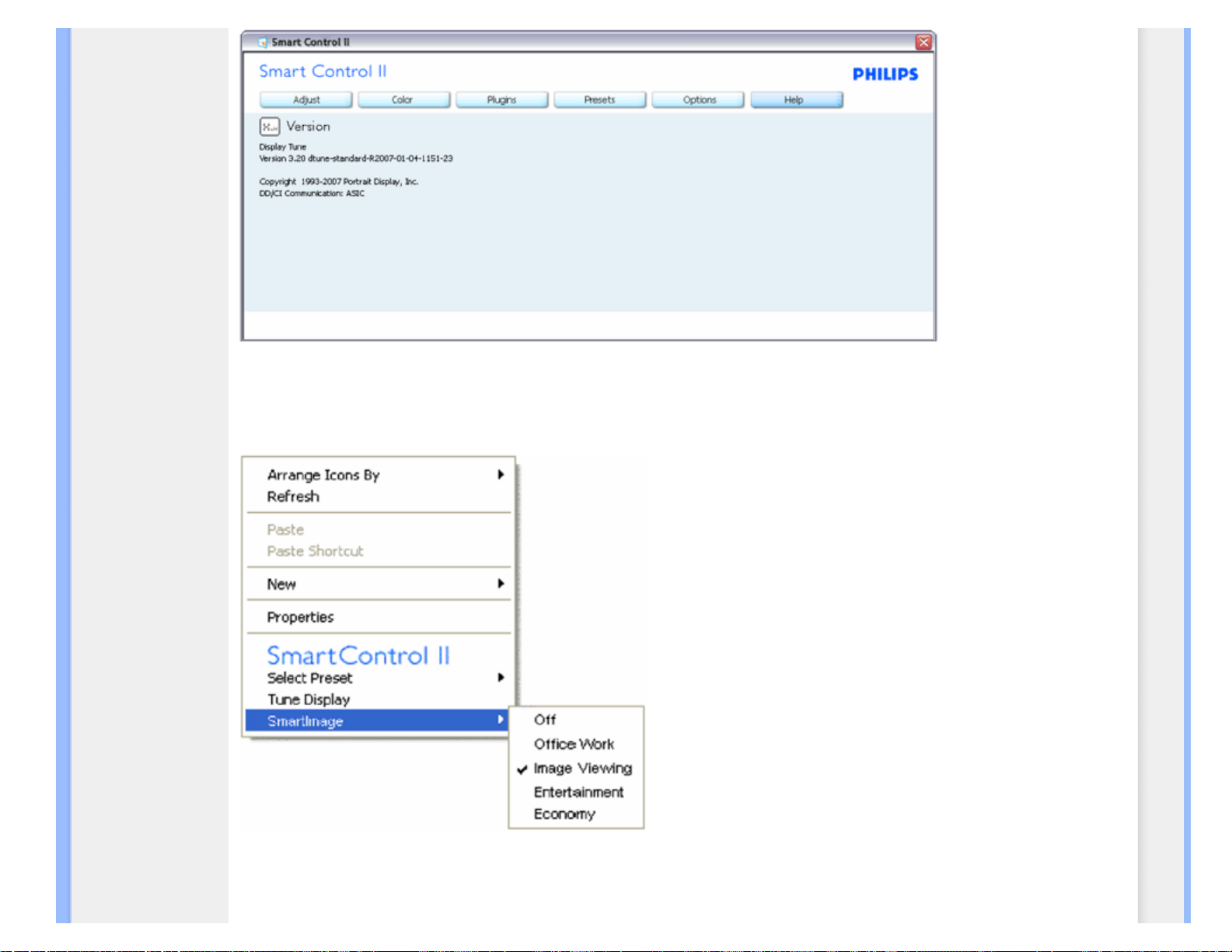The width and height of the screenshot is (1232, 952).
Task: Close the Smart Control II window
Action: pyautogui.click(x=923, y=42)
